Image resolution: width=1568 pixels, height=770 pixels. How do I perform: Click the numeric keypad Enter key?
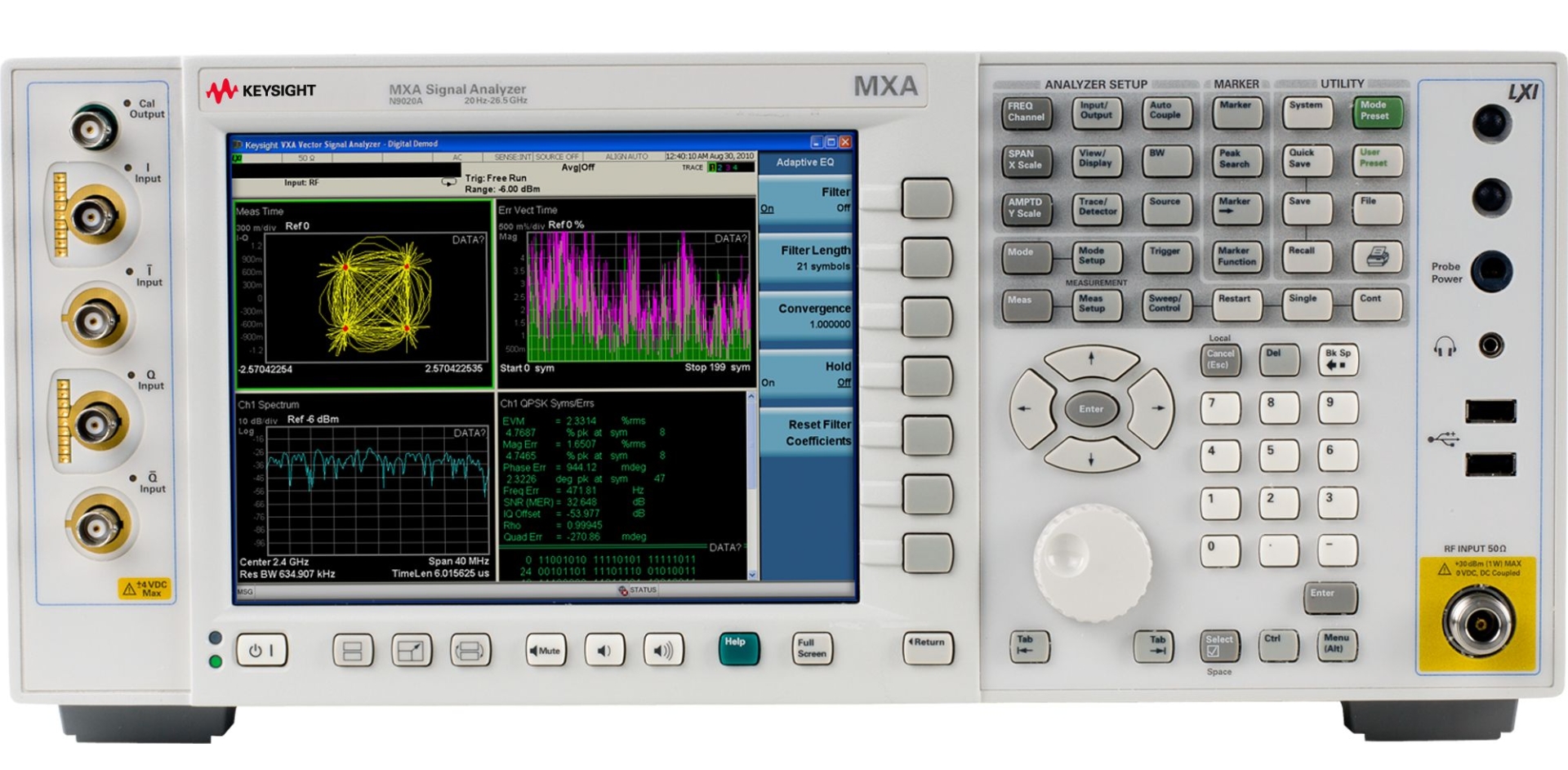(1330, 599)
